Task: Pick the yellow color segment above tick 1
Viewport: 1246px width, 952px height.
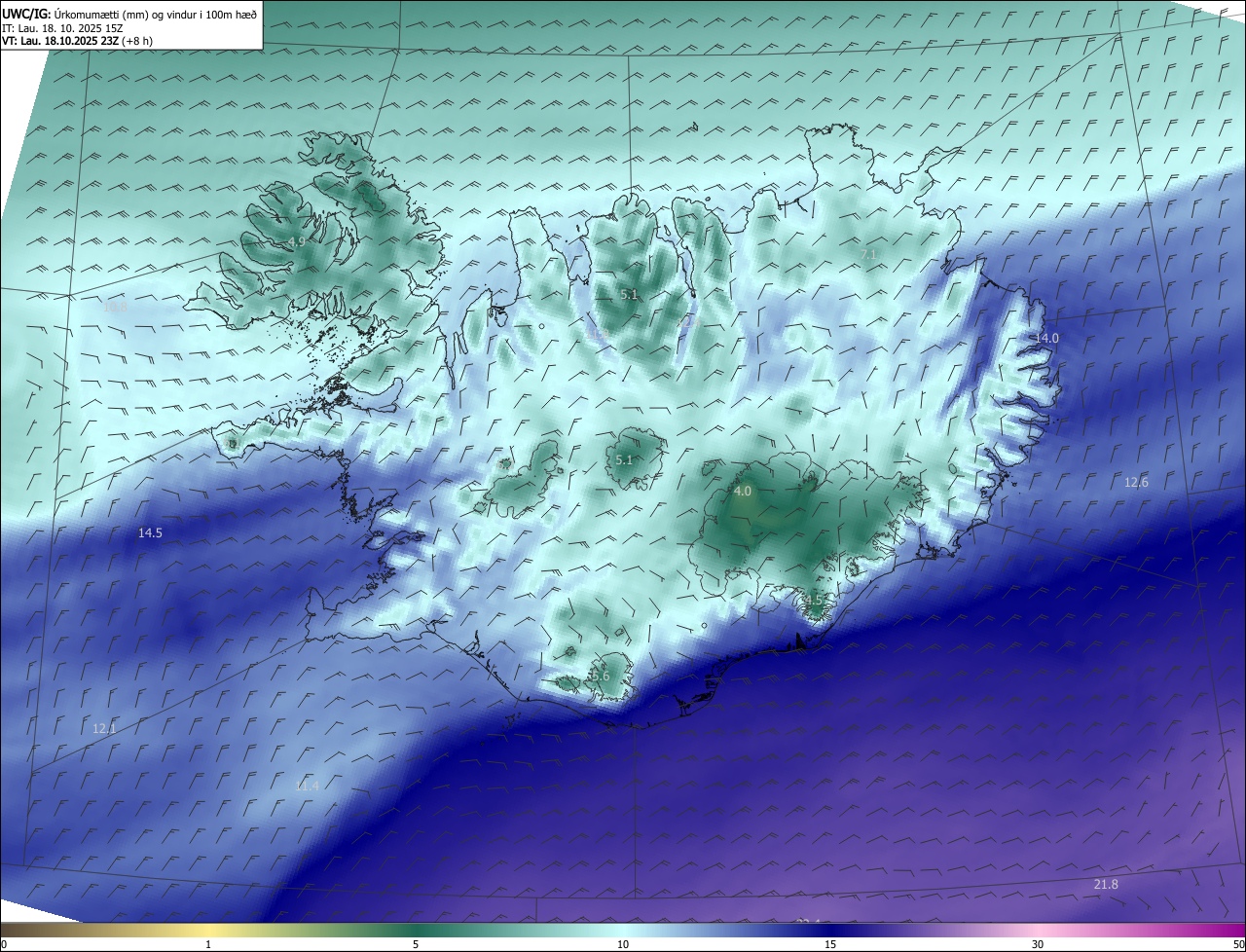Action: tap(208, 931)
